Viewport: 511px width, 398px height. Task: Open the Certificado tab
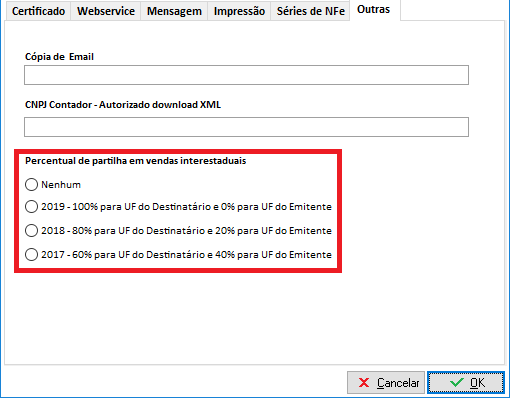(38, 11)
